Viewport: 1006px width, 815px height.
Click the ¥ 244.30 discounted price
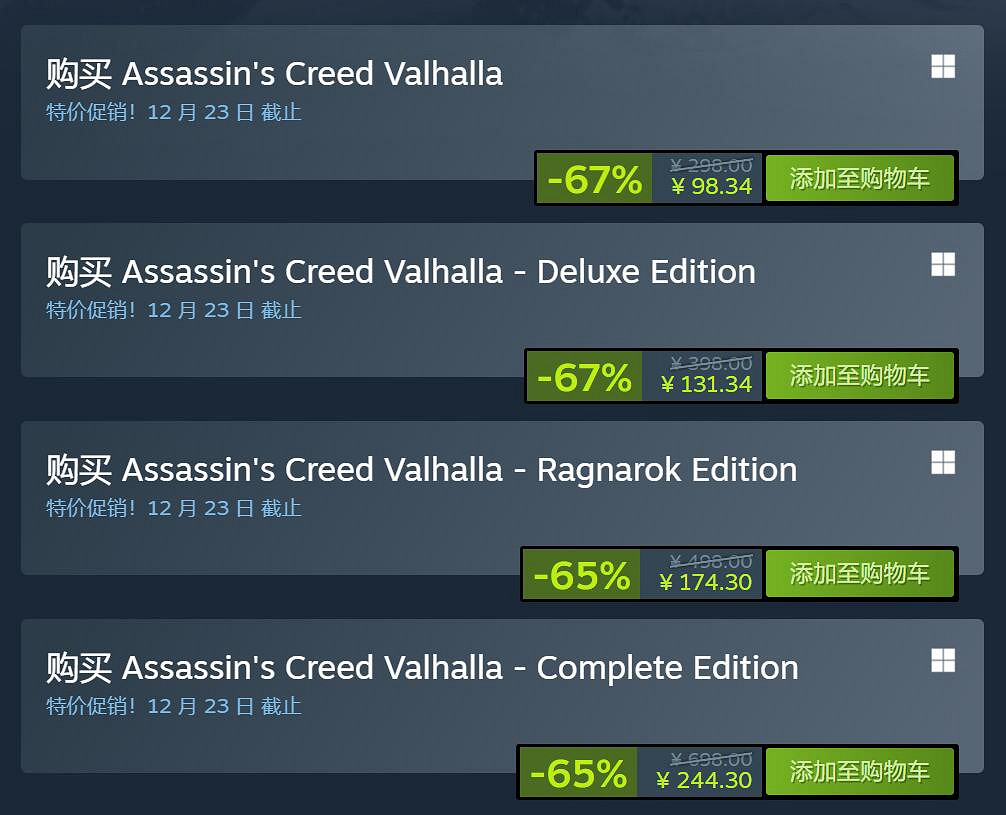pyautogui.click(x=703, y=780)
